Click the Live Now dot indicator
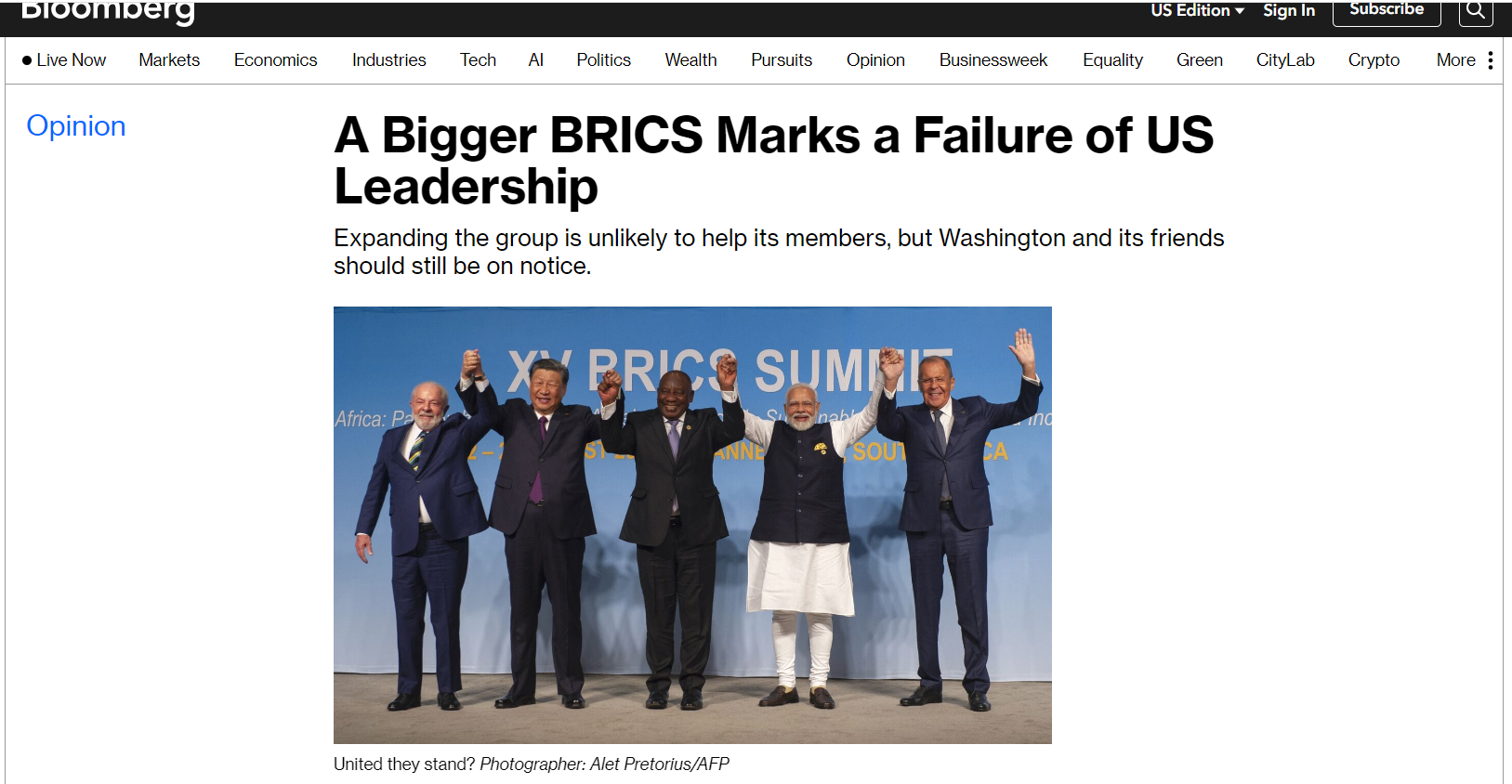This screenshot has width=1512, height=784. point(27,60)
